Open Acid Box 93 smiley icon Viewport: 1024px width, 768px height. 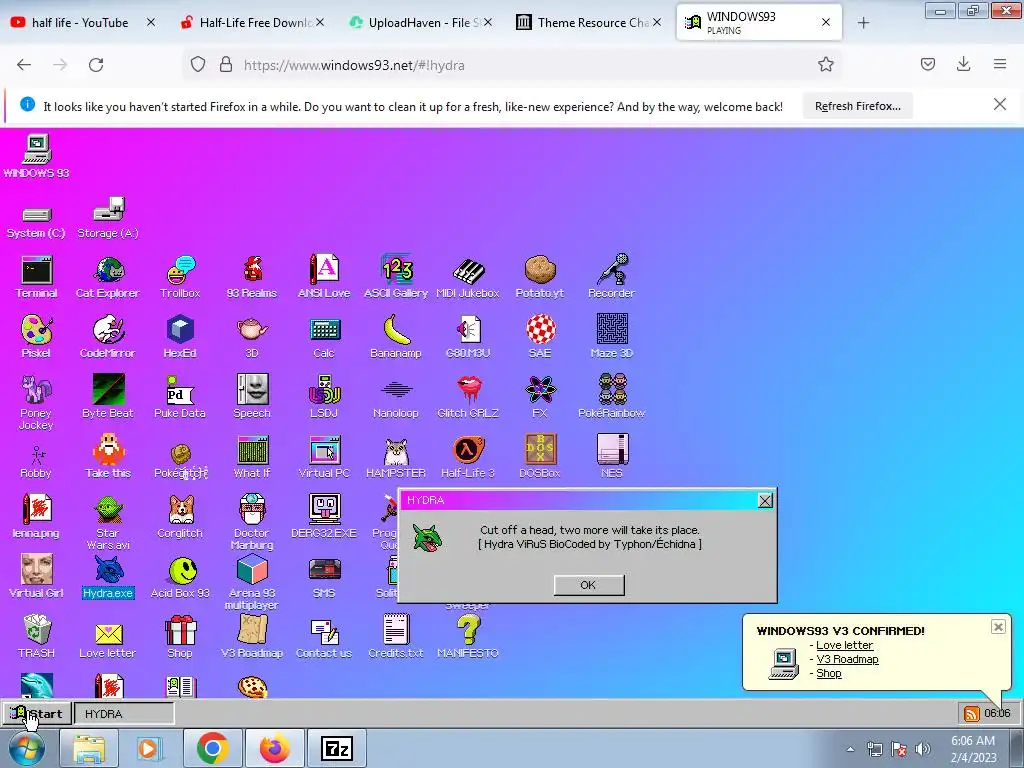[x=180, y=577]
